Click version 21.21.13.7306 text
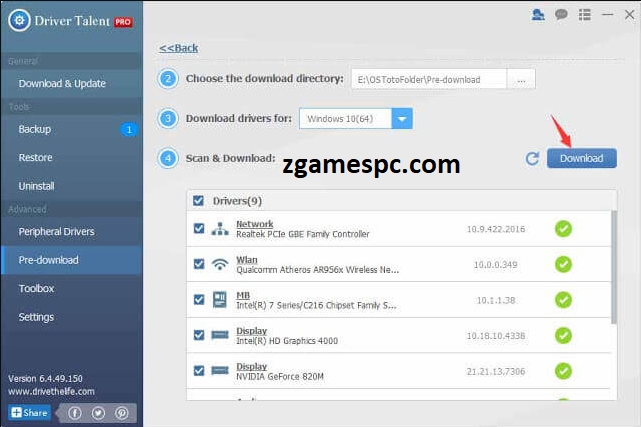Viewport: 641px width, 427px height. [x=496, y=371]
